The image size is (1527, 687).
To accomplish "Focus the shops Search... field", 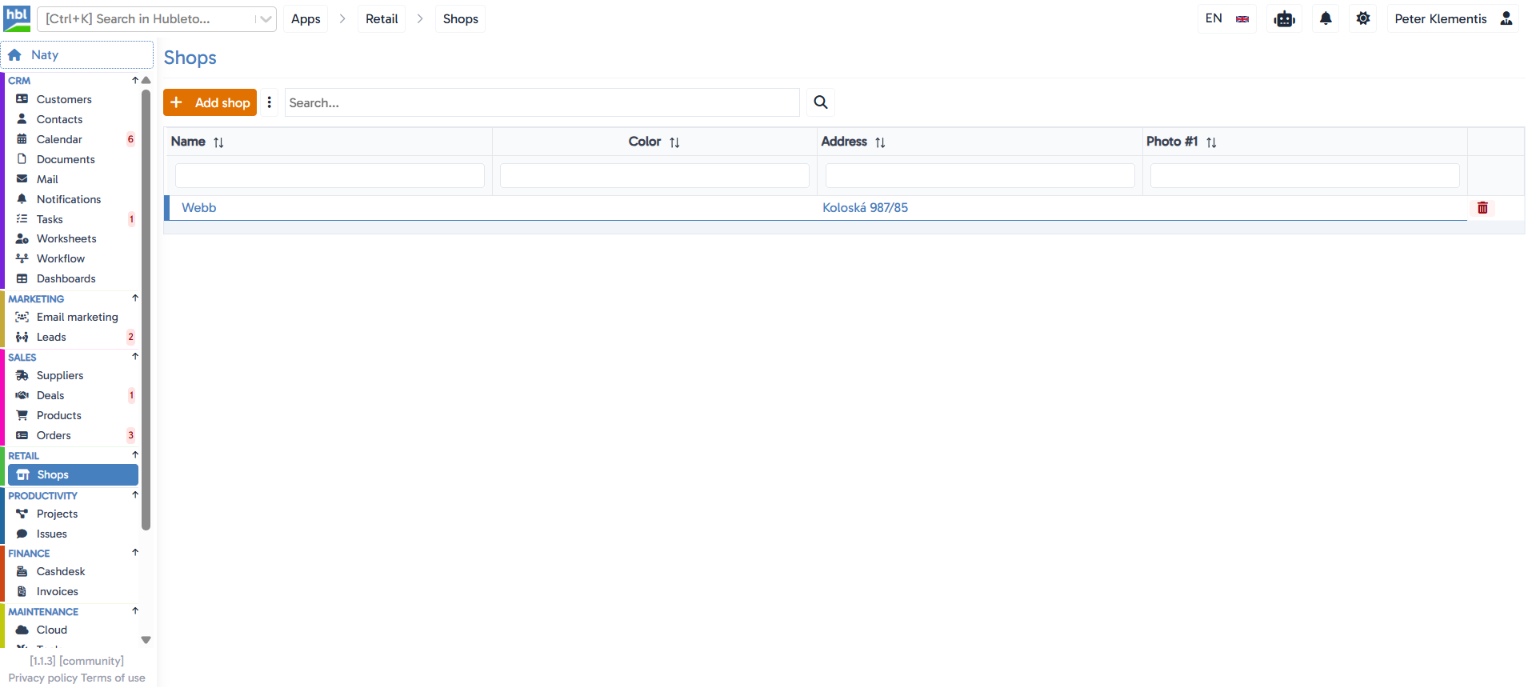I will [542, 102].
